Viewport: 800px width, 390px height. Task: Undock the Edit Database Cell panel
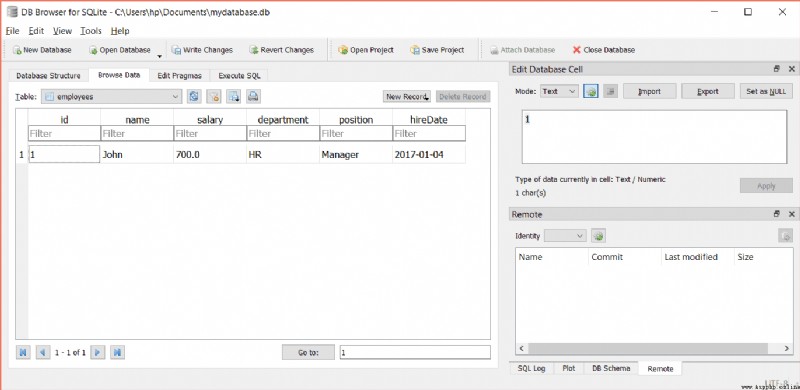[x=777, y=69]
